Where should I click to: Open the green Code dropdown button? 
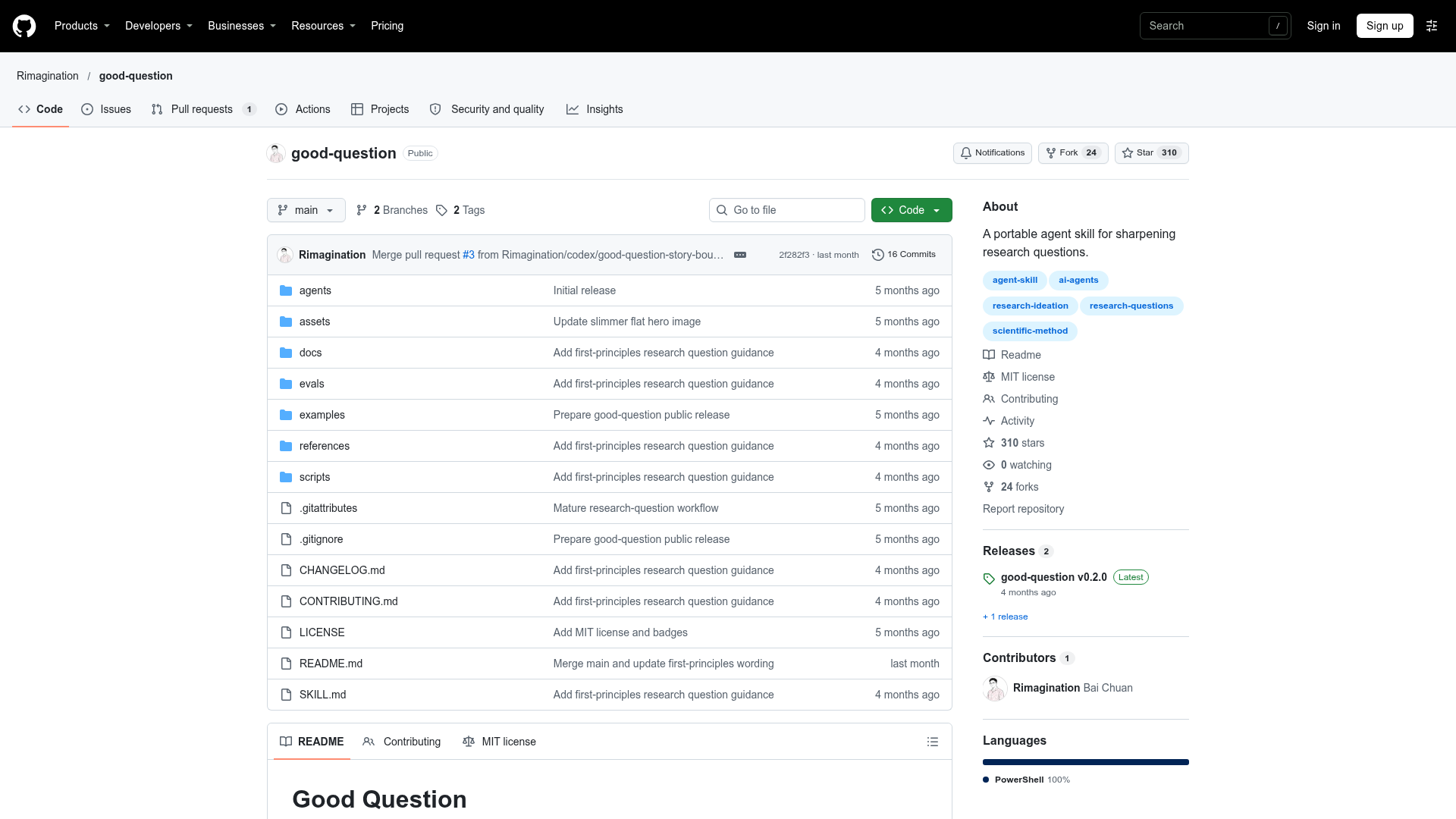(x=912, y=210)
